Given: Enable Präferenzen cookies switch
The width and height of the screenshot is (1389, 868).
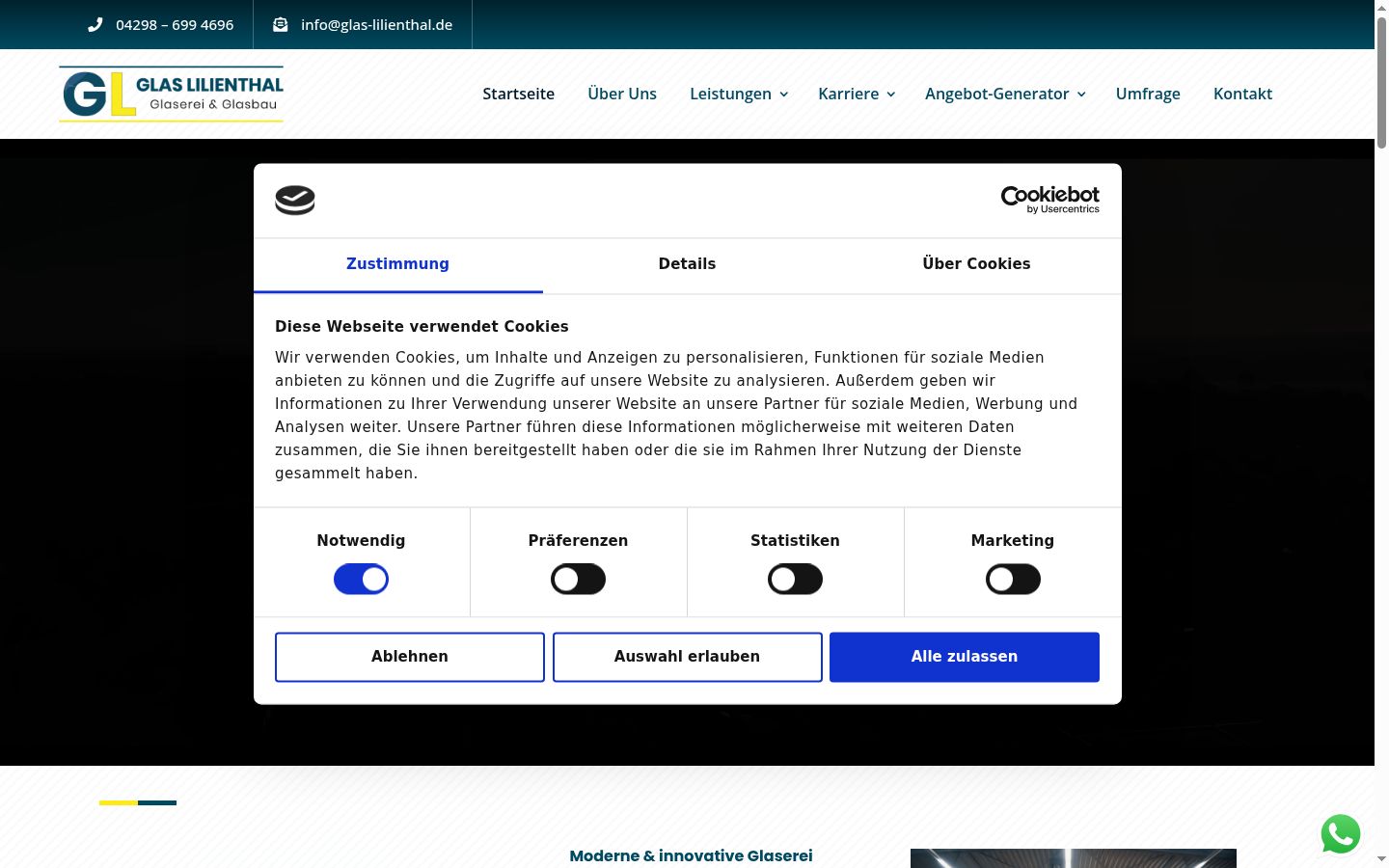Looking at the screenshot, I should tap(578, 580).
